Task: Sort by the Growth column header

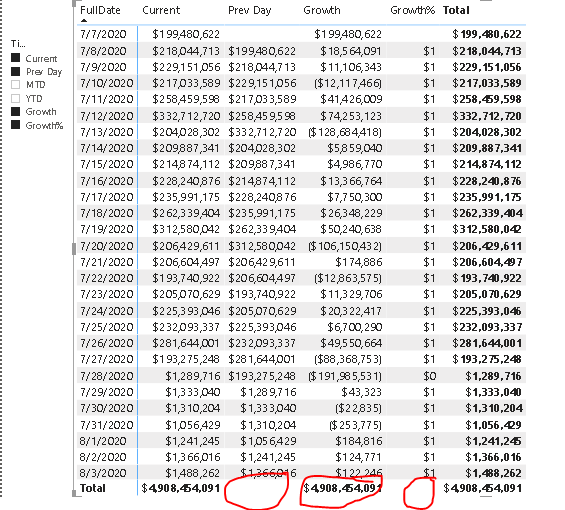Action: [322, 10]
